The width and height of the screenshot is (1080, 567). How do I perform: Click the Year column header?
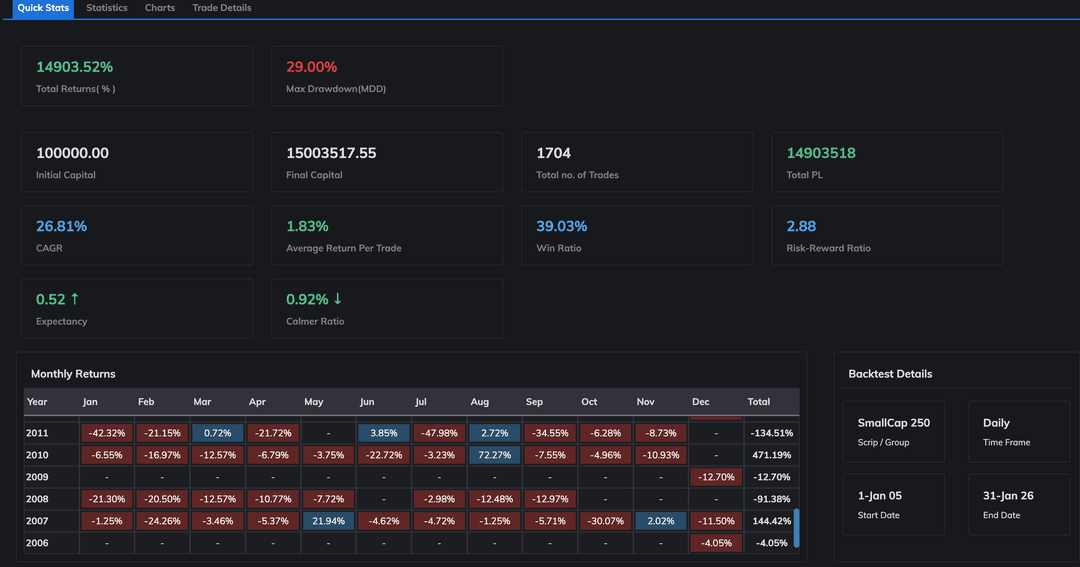tap(38, 402)
